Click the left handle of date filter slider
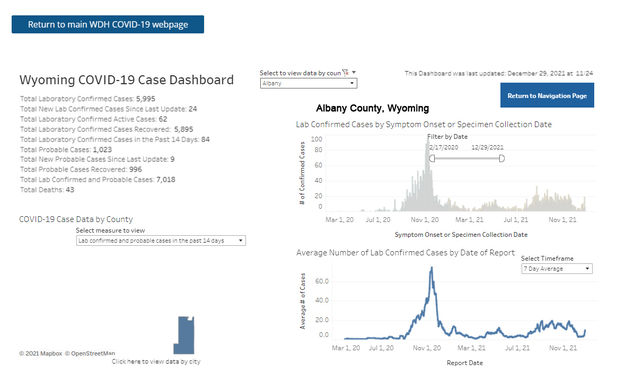Viewport: 625px width, 373px height. click(432, 159)
